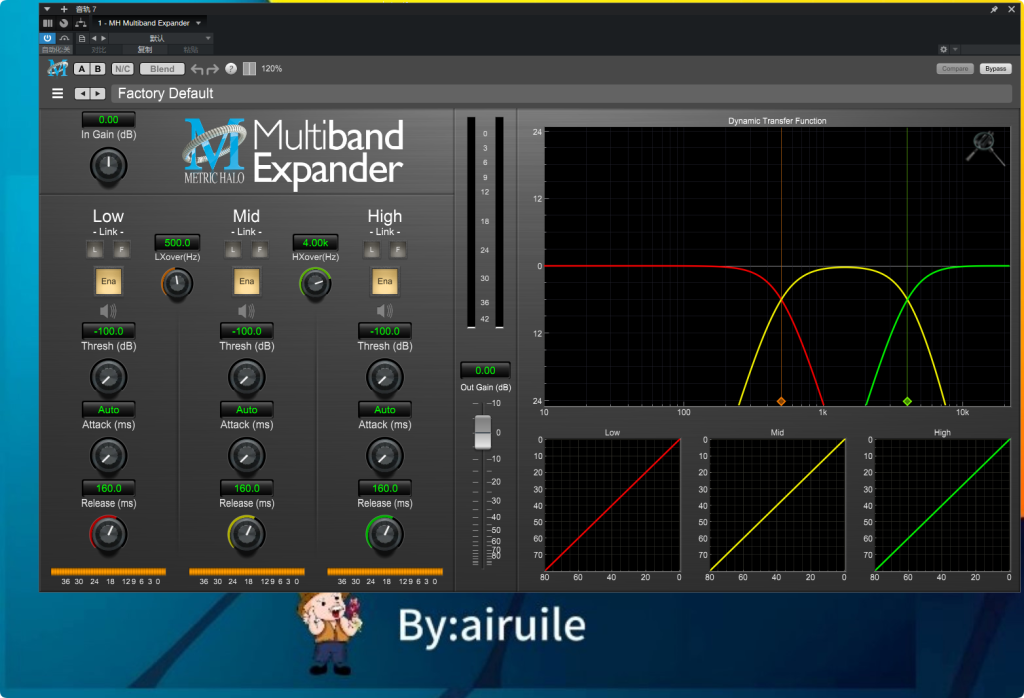Click the analyzer icon in transfer graph corner

(986, 148)
